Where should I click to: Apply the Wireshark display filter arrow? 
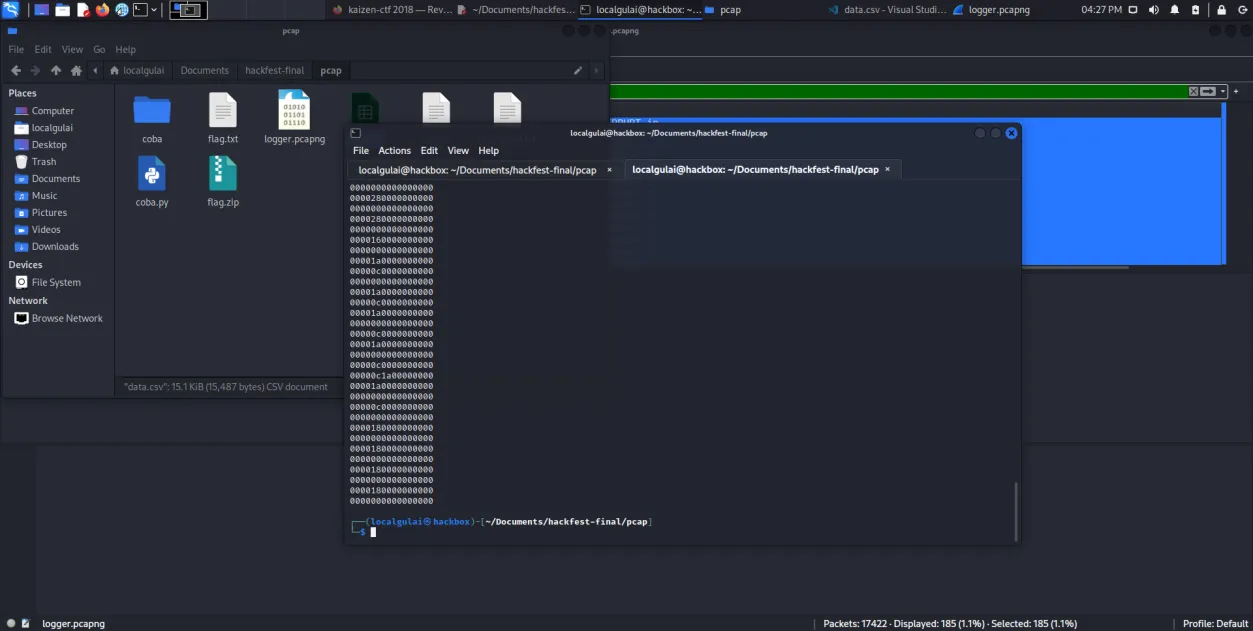[x=1208, y=91]
